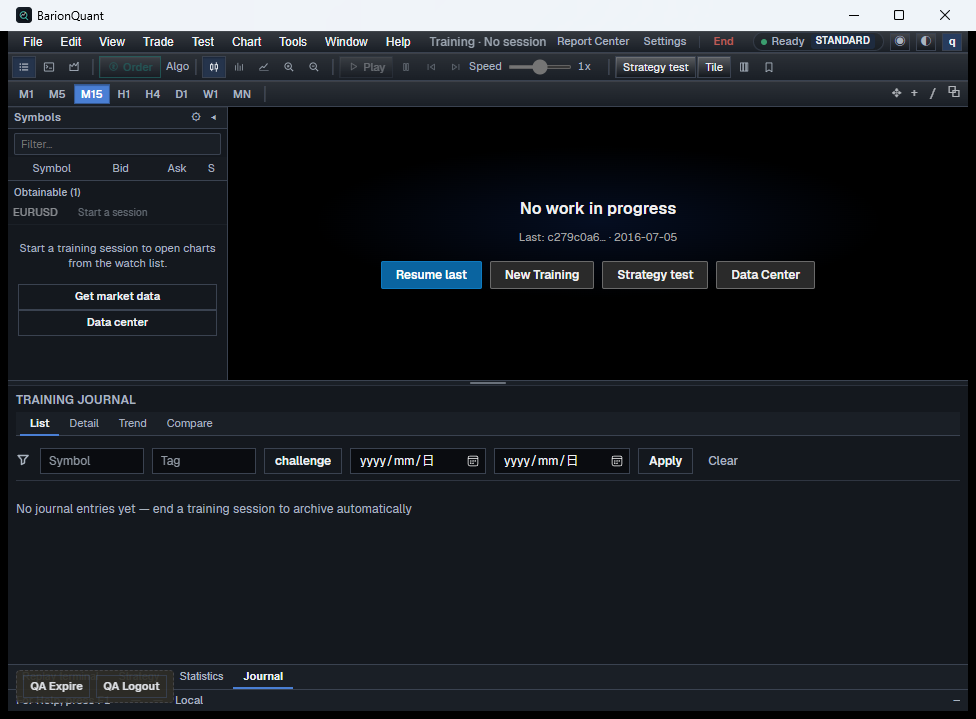Screen dimensions: 976x719
Task: Click the journal Symbol input field
Action: (92, 461)
